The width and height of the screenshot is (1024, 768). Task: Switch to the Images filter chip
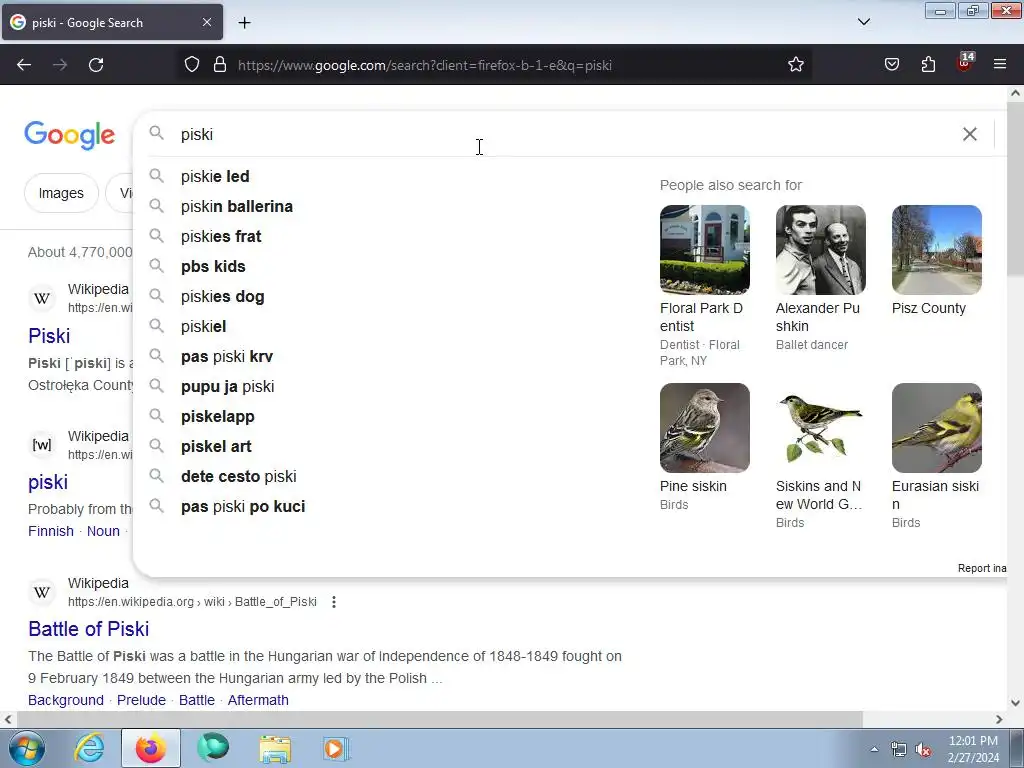click(61, 193)
